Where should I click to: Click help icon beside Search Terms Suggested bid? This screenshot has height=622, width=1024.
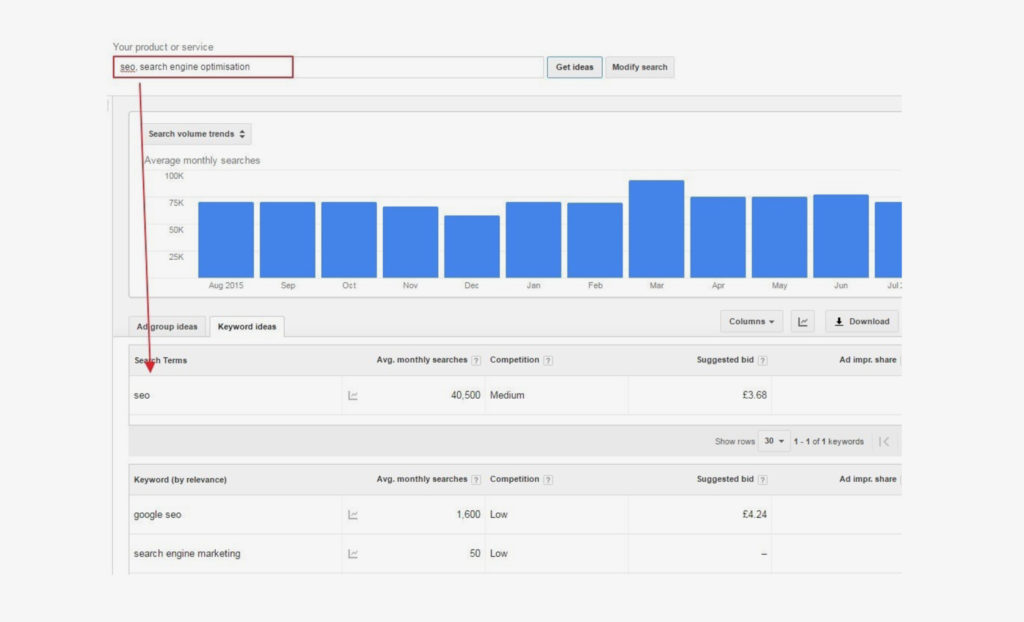762,361
